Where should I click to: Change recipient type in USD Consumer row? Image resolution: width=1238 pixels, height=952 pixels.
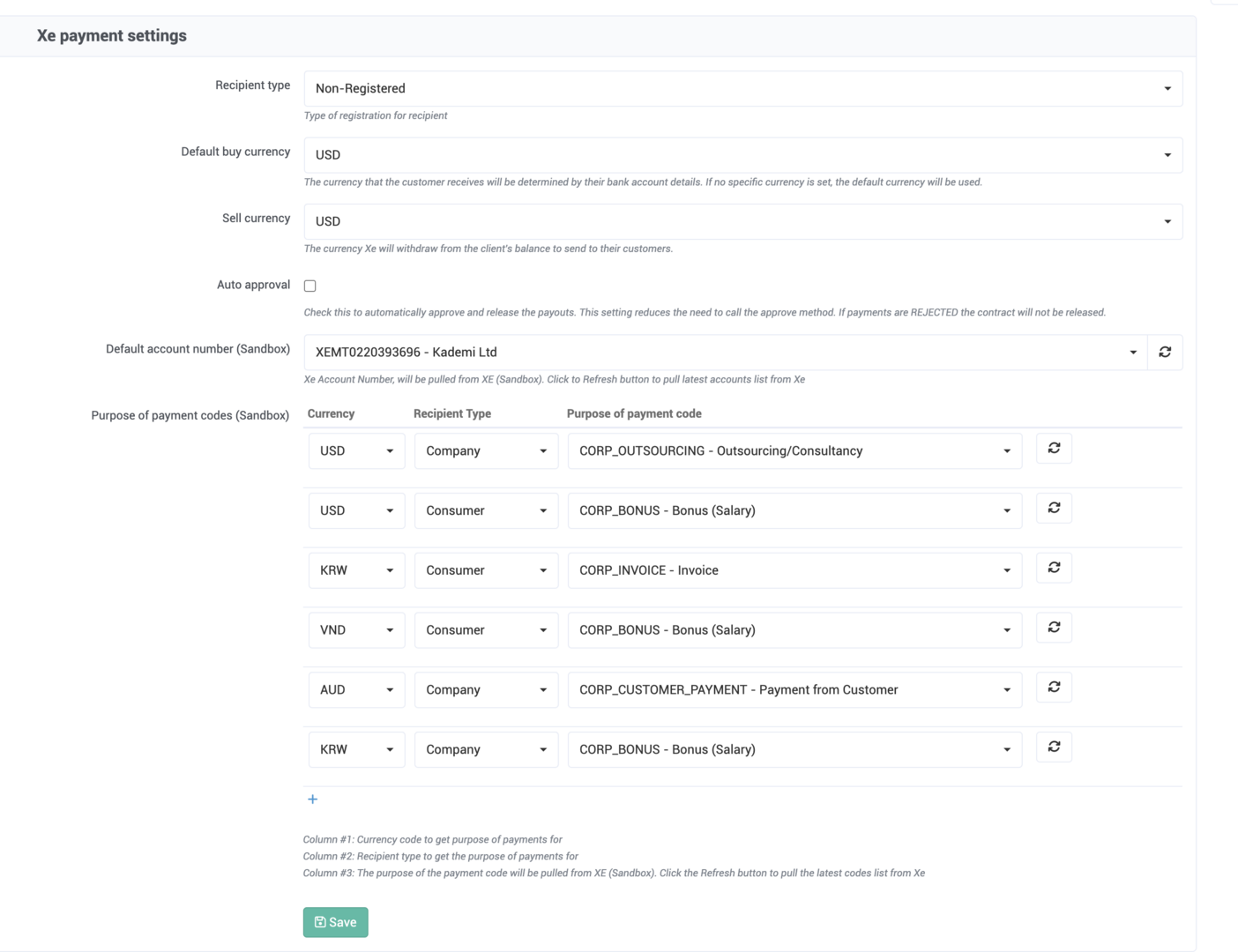[x=486, y=510]
